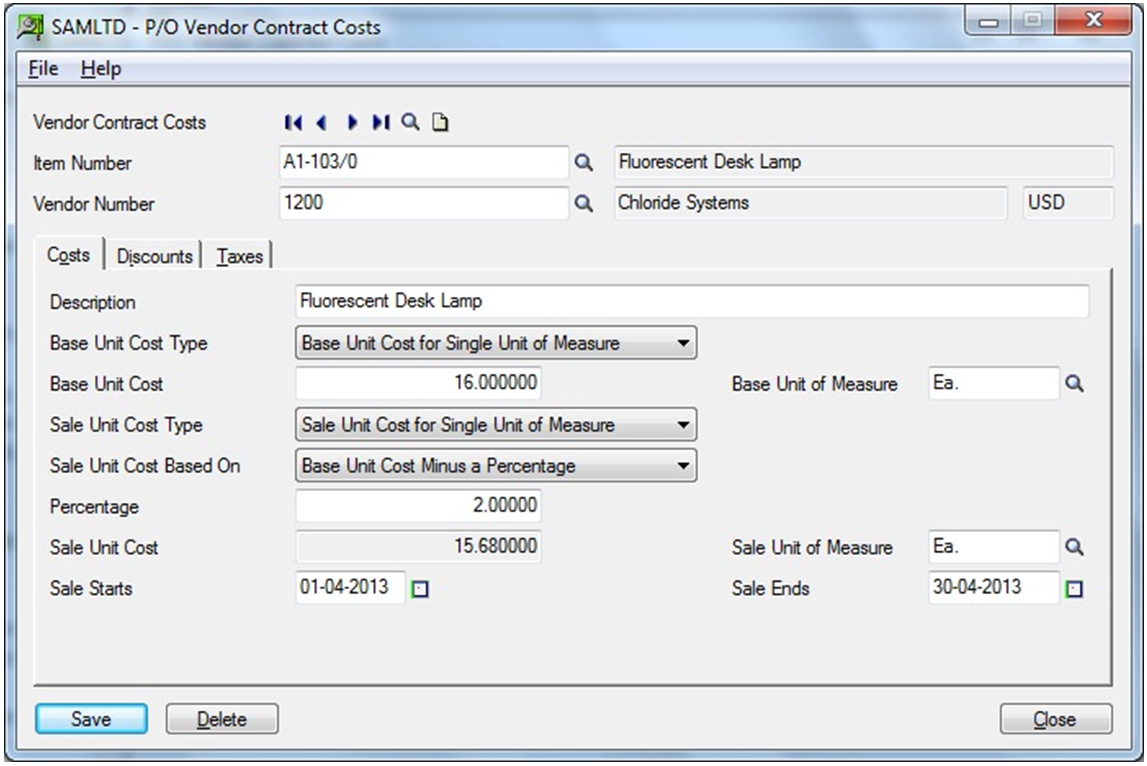
Task: Click the Vendor Number field 1200
Action: [x=424, y=203]
